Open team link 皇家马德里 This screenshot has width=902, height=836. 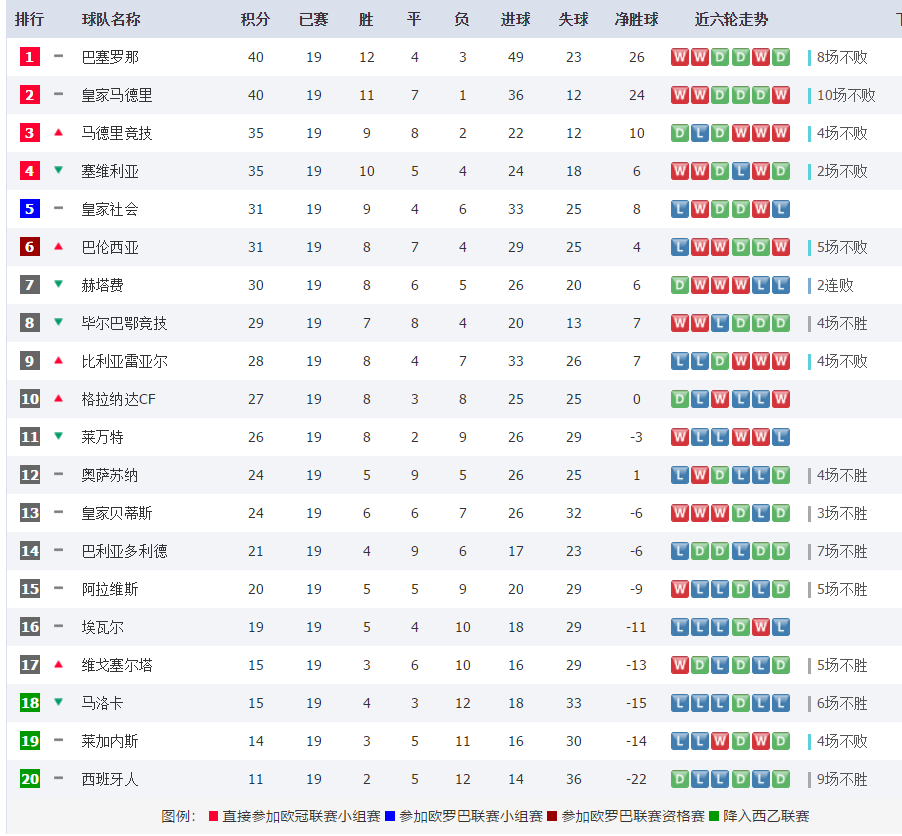[x=116, y=95]
